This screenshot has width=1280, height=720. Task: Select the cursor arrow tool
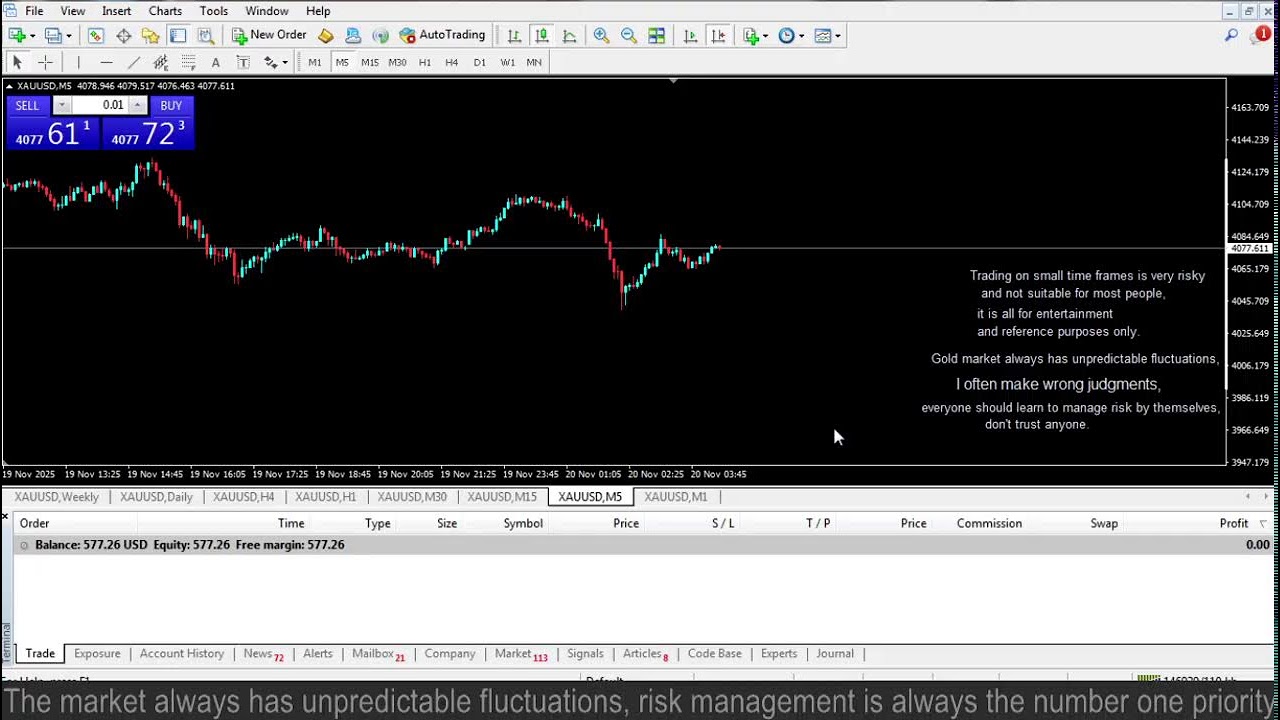click(x=17, y=62)
